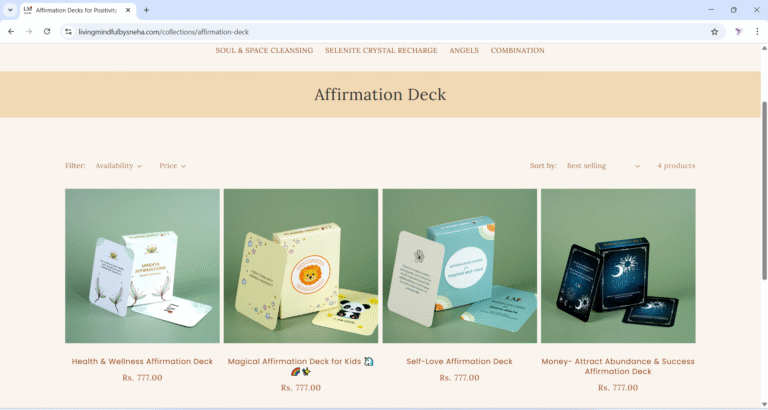Click the browser back arrow
The width and height of the screenshot is (768, 410).
11,31
